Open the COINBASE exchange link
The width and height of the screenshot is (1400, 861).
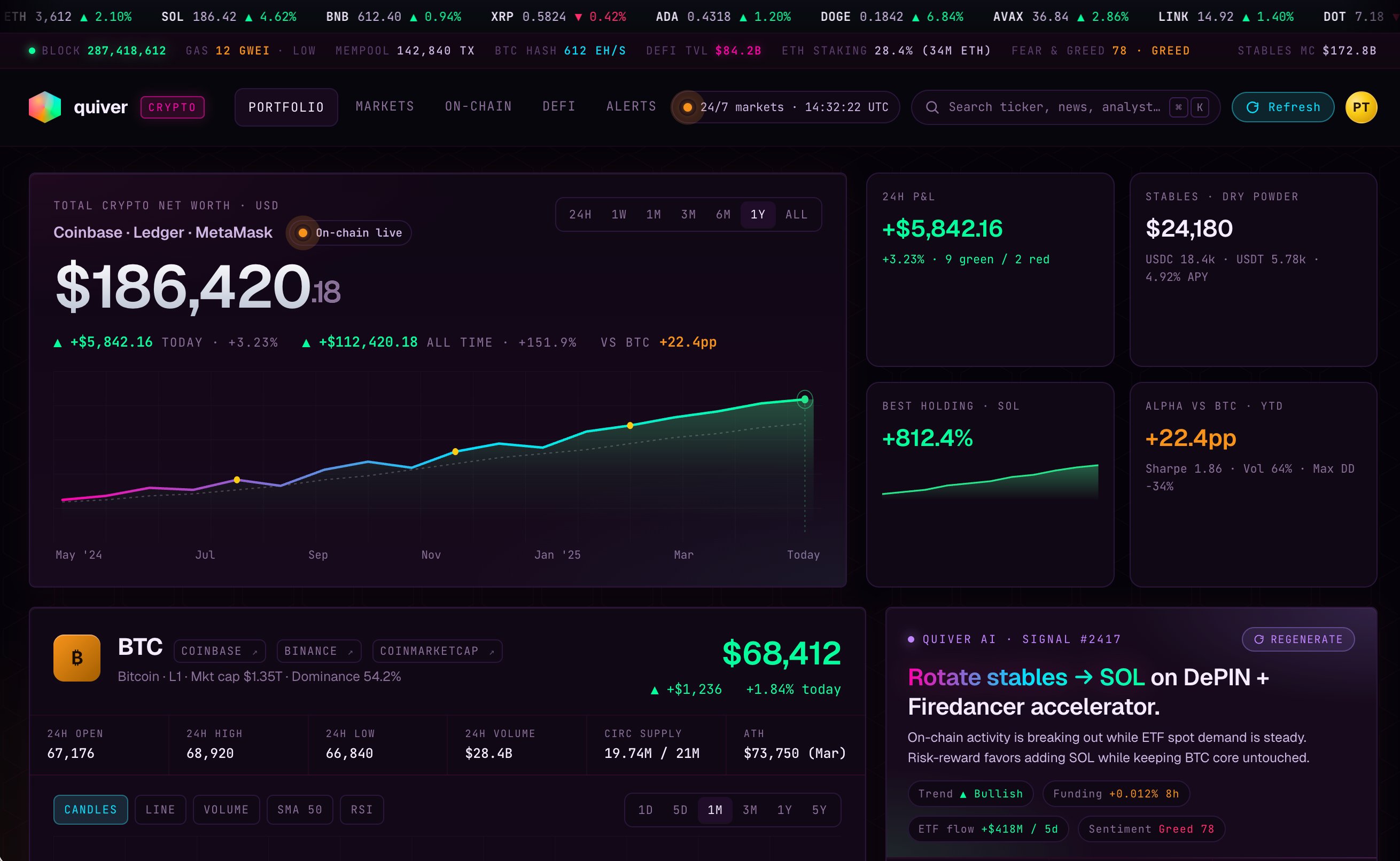coord(219,651)
